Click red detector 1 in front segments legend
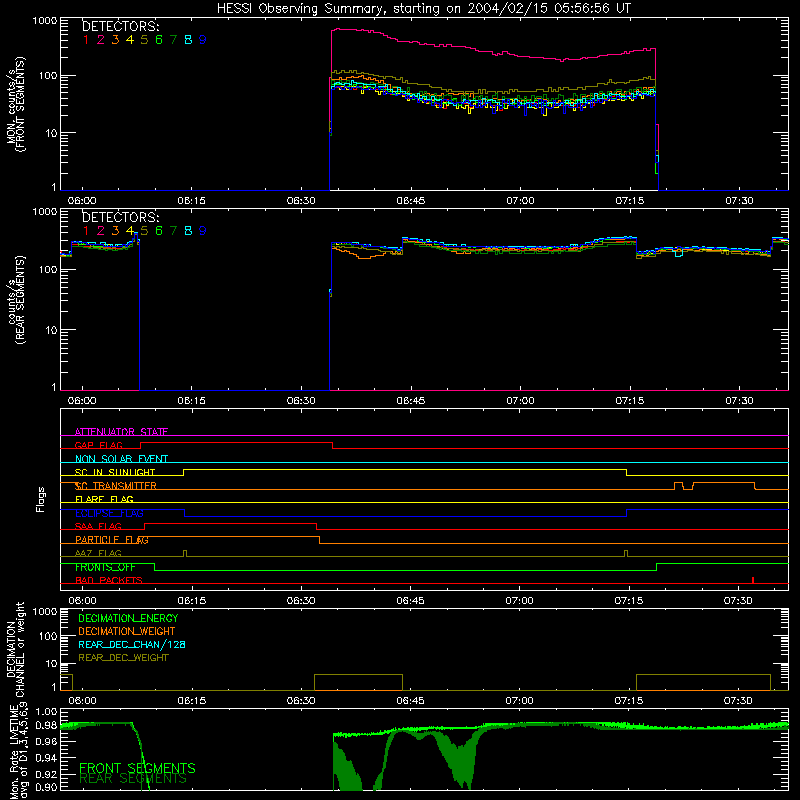 point(86,40)
